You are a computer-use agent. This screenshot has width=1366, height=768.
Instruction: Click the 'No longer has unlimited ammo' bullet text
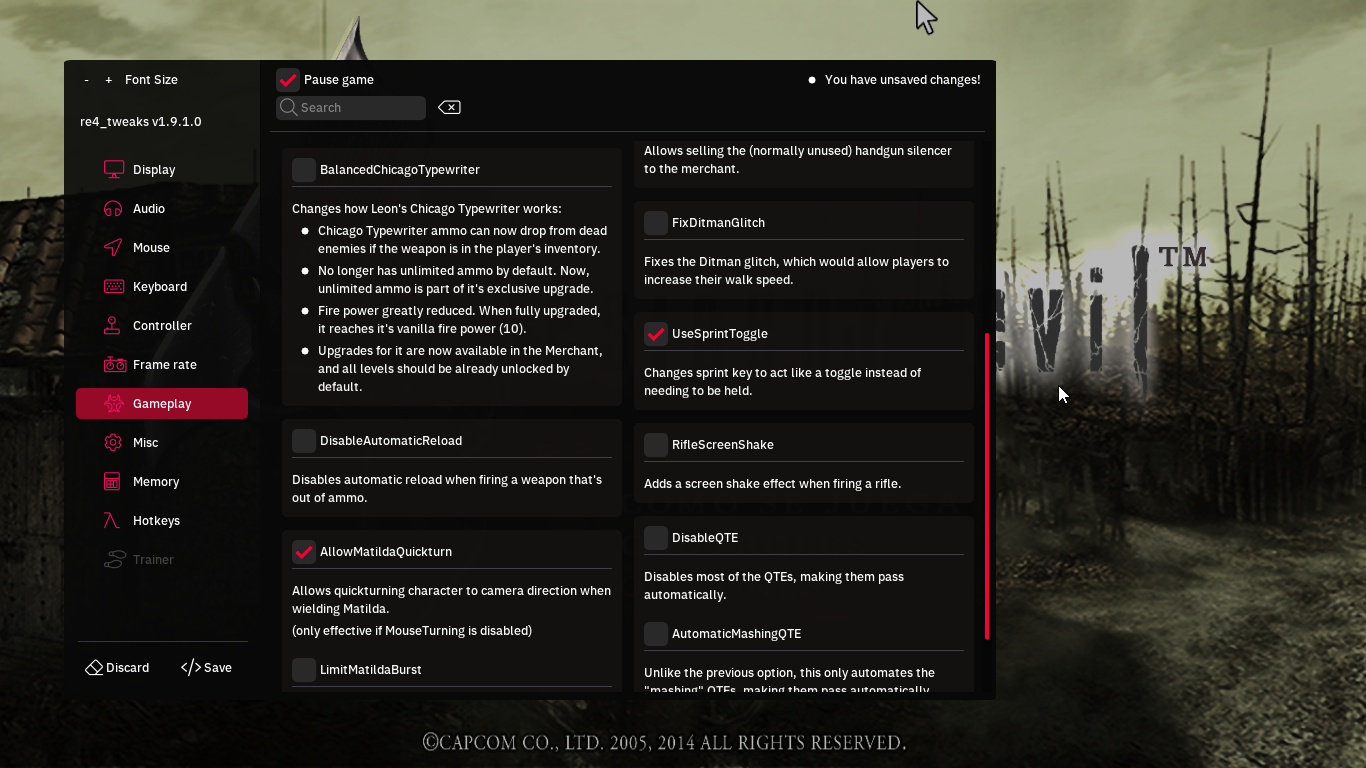click(456, 280)
